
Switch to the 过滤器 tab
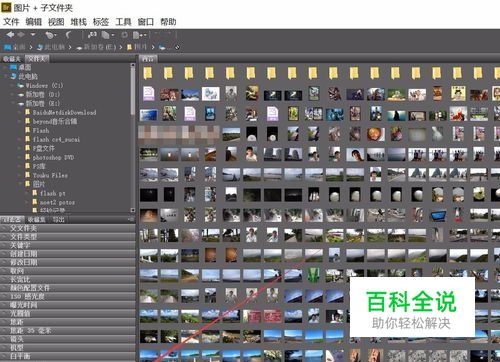pos(12,219)
